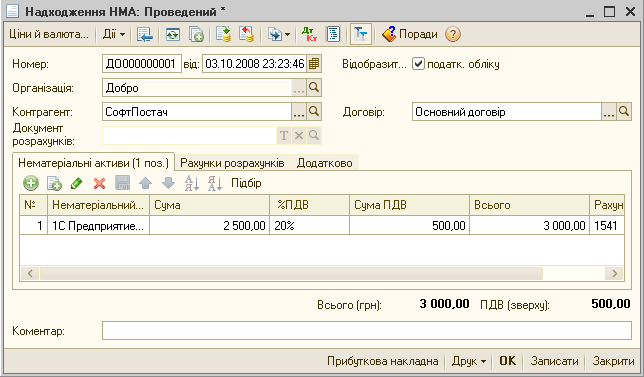Click the Сума column header
644x377 pixels.
209,205
